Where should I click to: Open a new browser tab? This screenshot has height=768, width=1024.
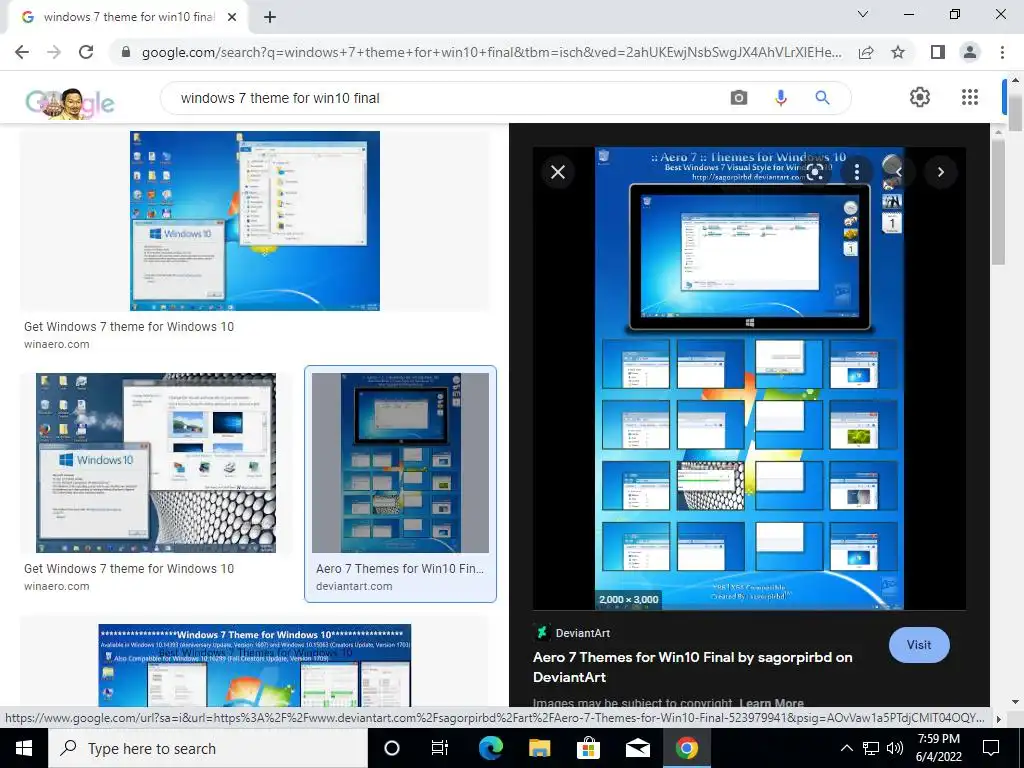(x=270, y=17)
